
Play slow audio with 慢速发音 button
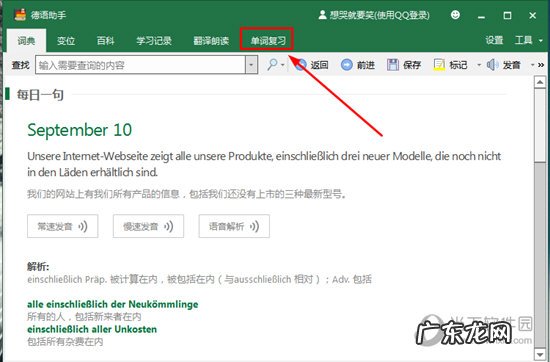point(148,226)
